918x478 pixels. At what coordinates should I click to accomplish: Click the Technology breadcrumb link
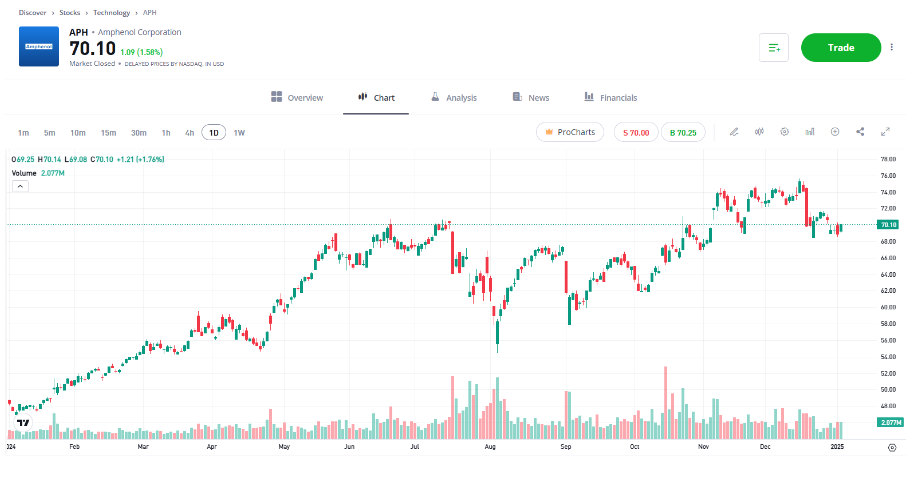[x=111, y=12]
